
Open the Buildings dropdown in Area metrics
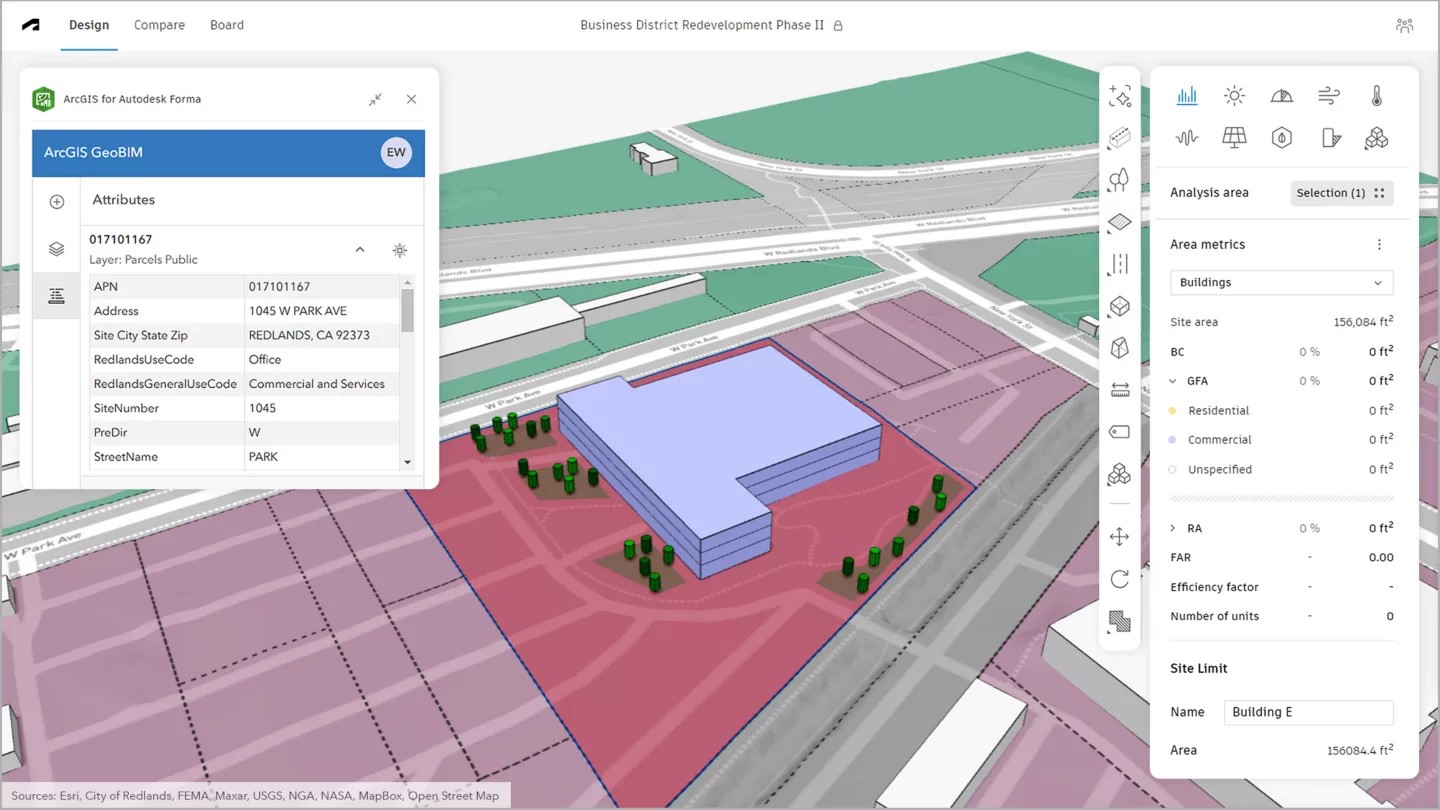(1281, 283)
